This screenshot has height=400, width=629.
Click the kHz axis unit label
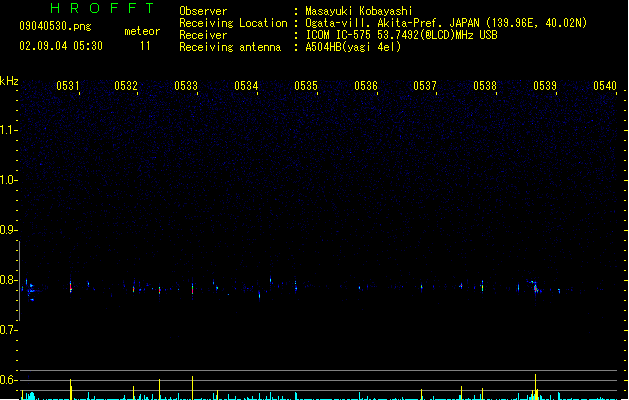pos(9,81)
